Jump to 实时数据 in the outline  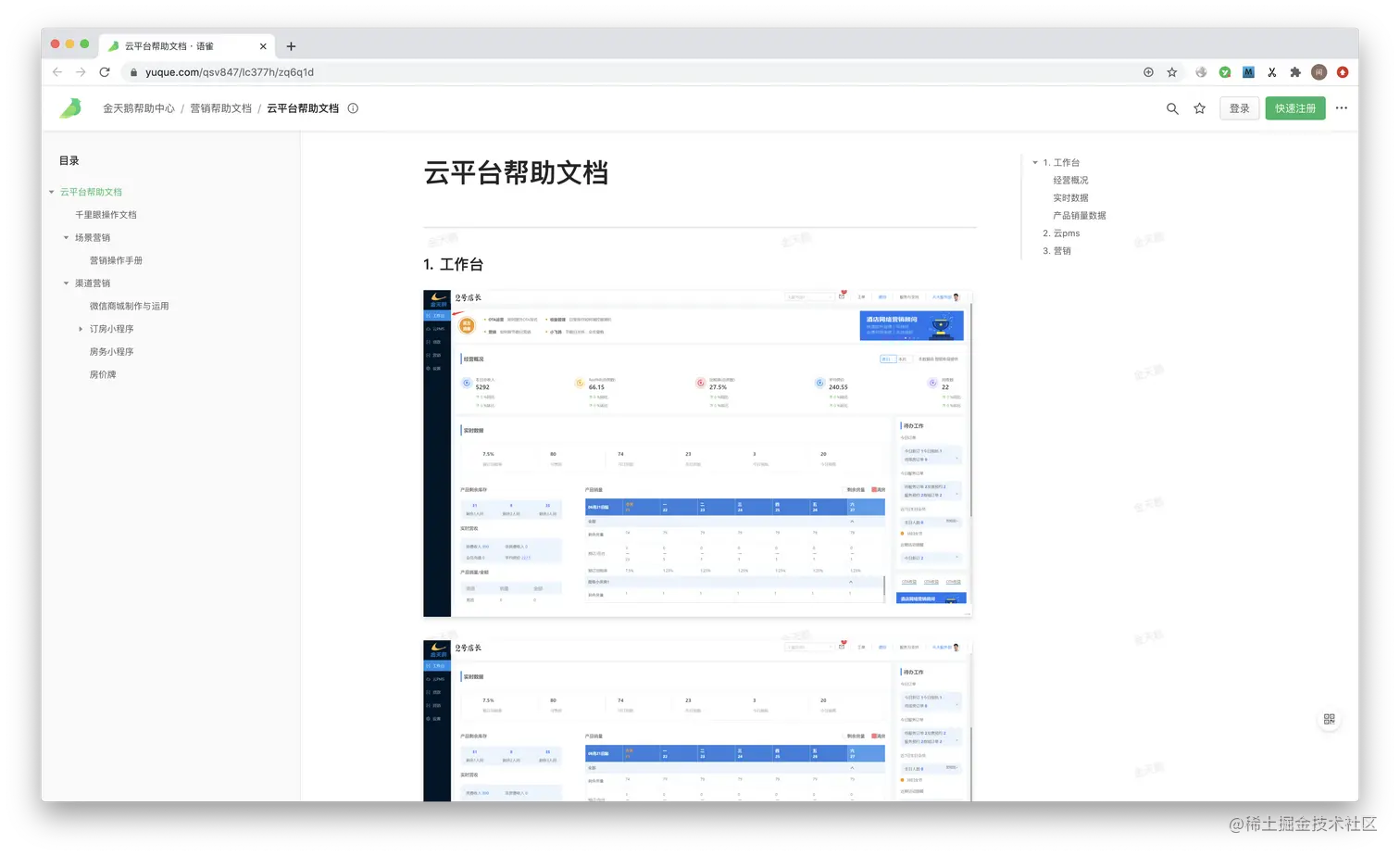(x=1070, y=198)
